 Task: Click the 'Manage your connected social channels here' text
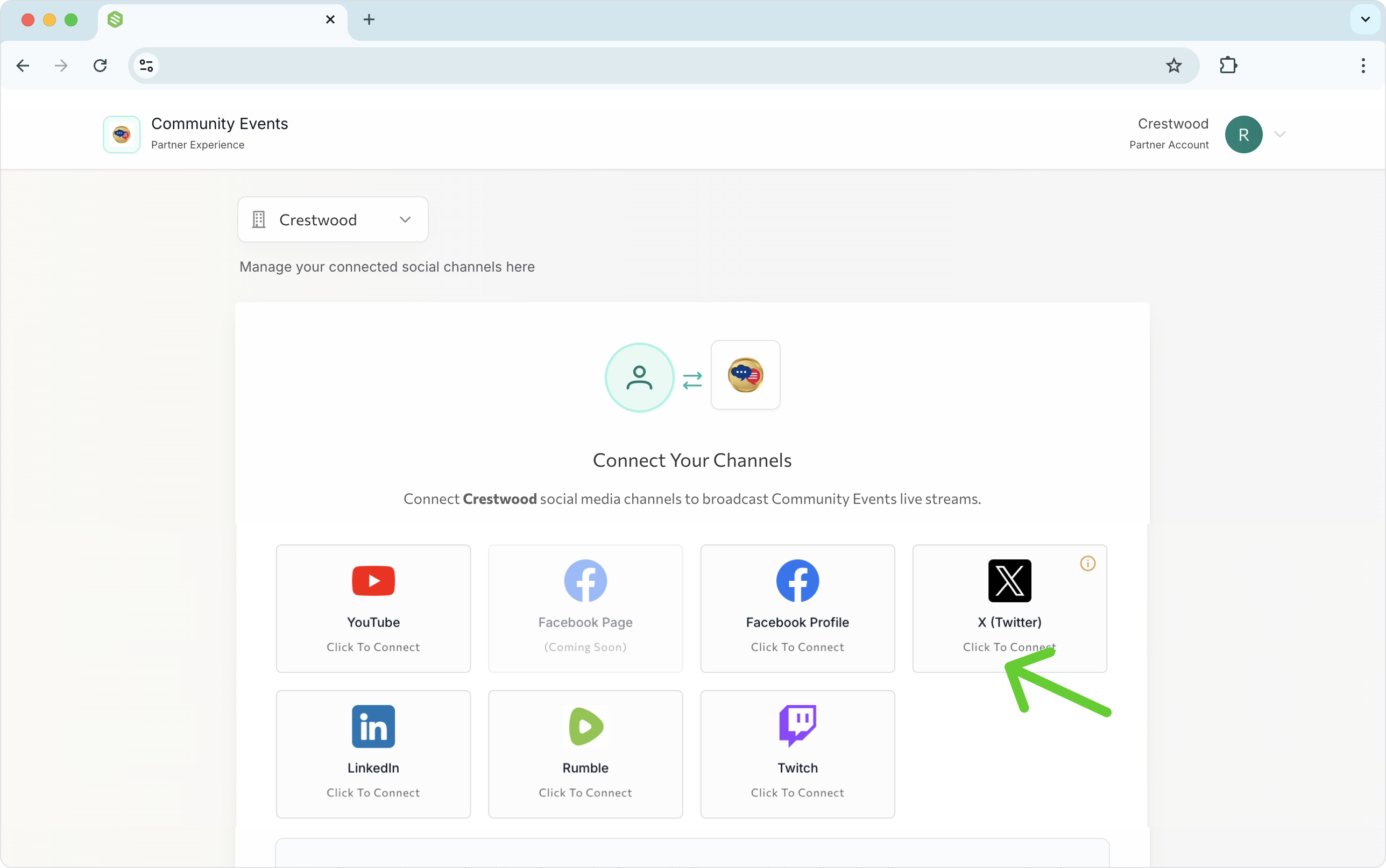[x=387, y=267]
